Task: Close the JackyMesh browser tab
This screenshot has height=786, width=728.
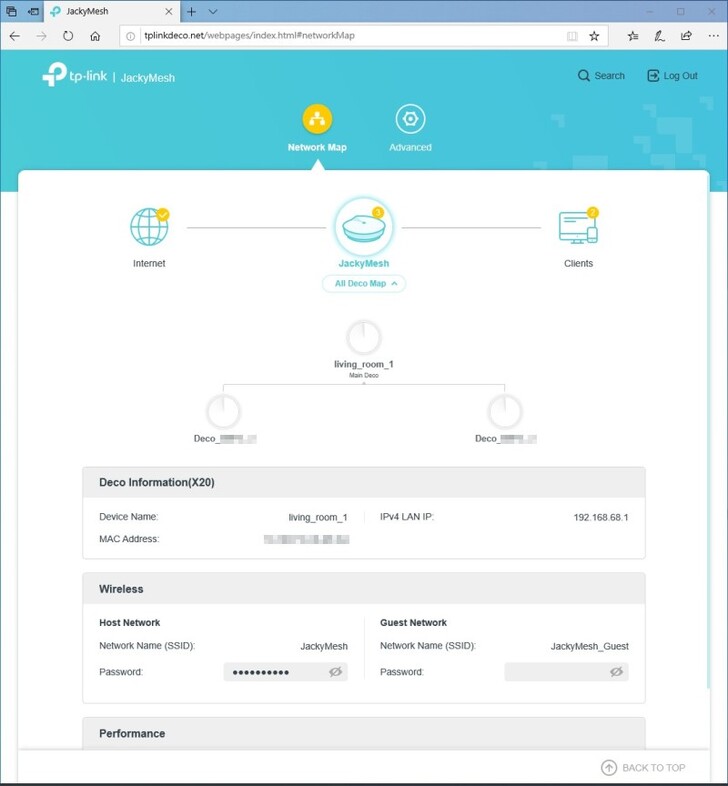Action: click(169, 12)
